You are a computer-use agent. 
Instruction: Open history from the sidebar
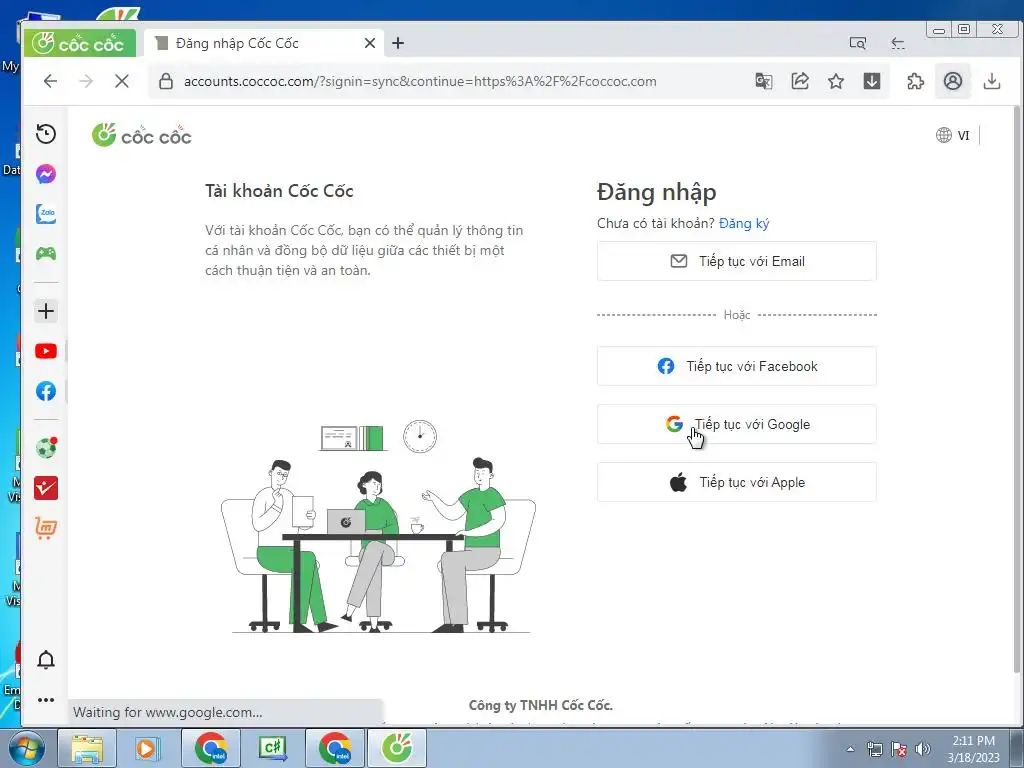pos(46,134)
